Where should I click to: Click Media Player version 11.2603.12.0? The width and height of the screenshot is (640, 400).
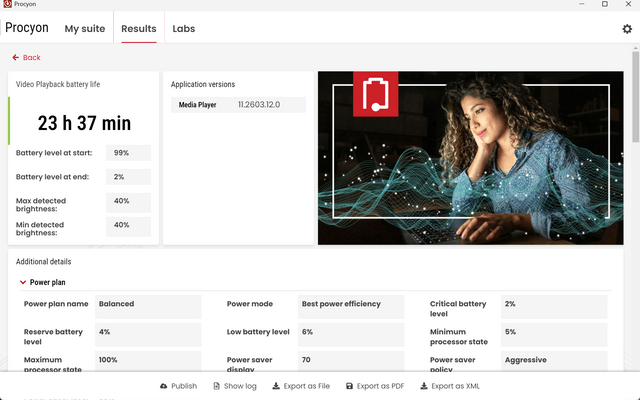click(x=259, y=104)
